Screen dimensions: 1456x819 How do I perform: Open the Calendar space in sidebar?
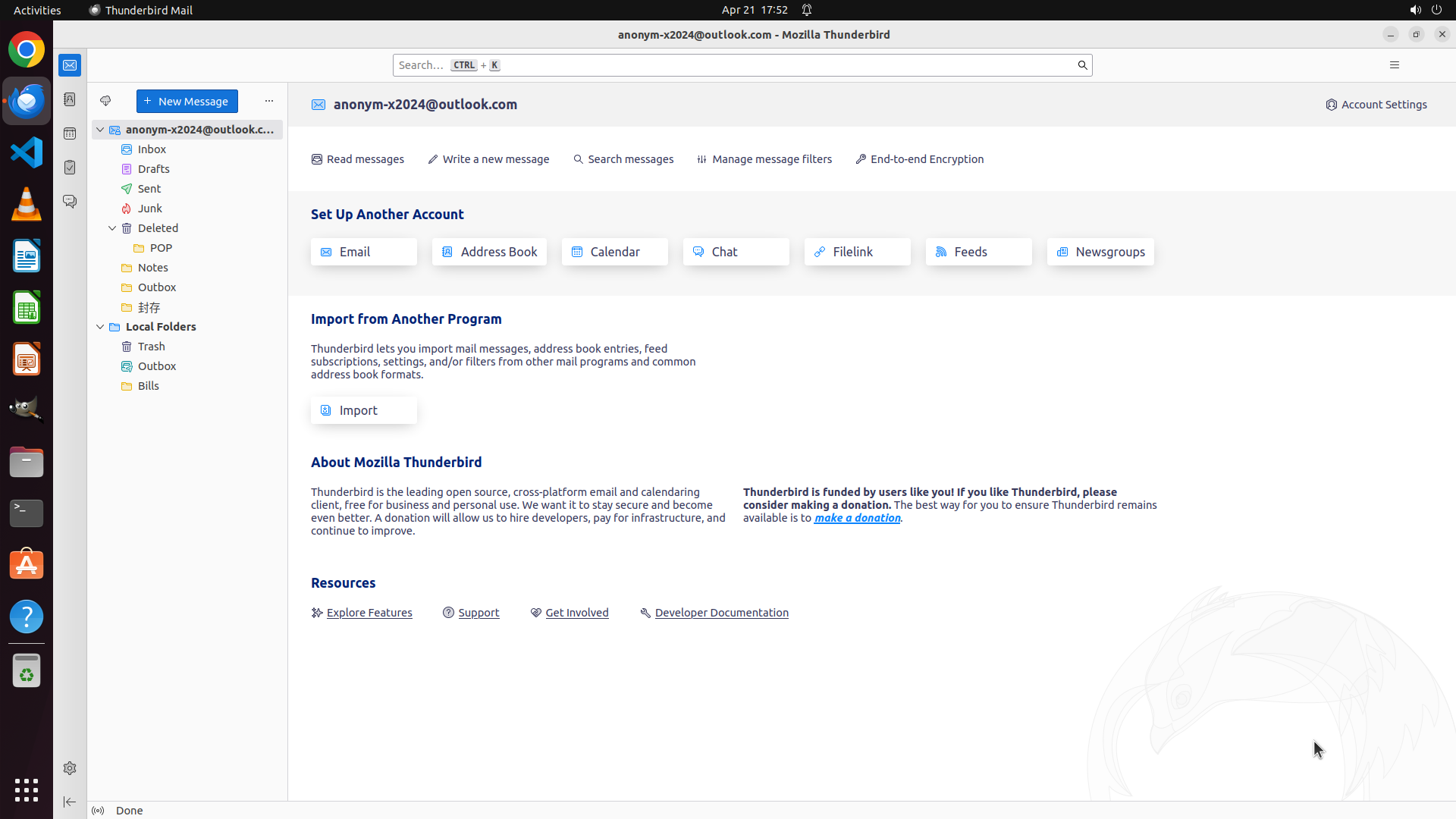click(70, 133)
